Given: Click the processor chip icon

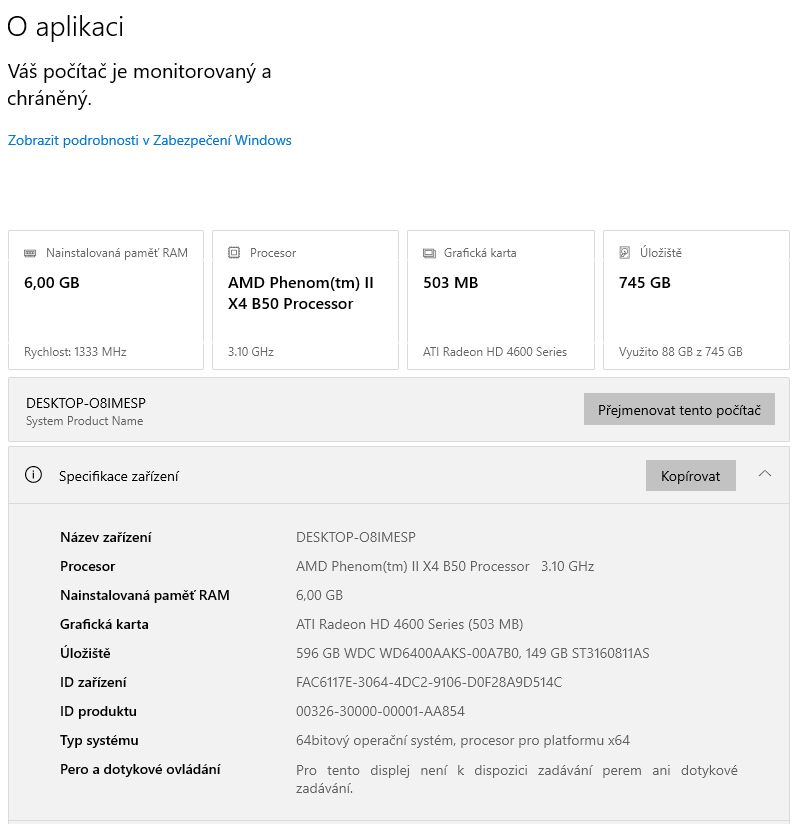Looking at the screenshot, I should (234, 253).
